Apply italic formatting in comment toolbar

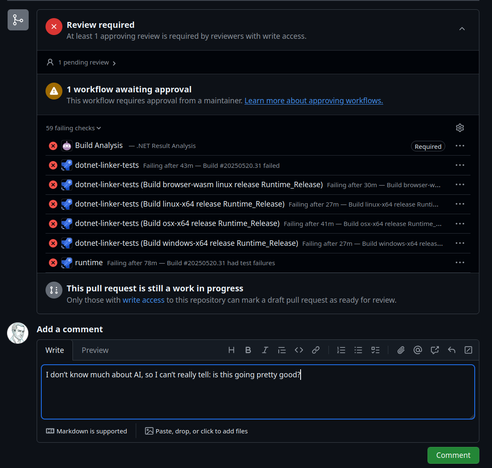point(265,350)
